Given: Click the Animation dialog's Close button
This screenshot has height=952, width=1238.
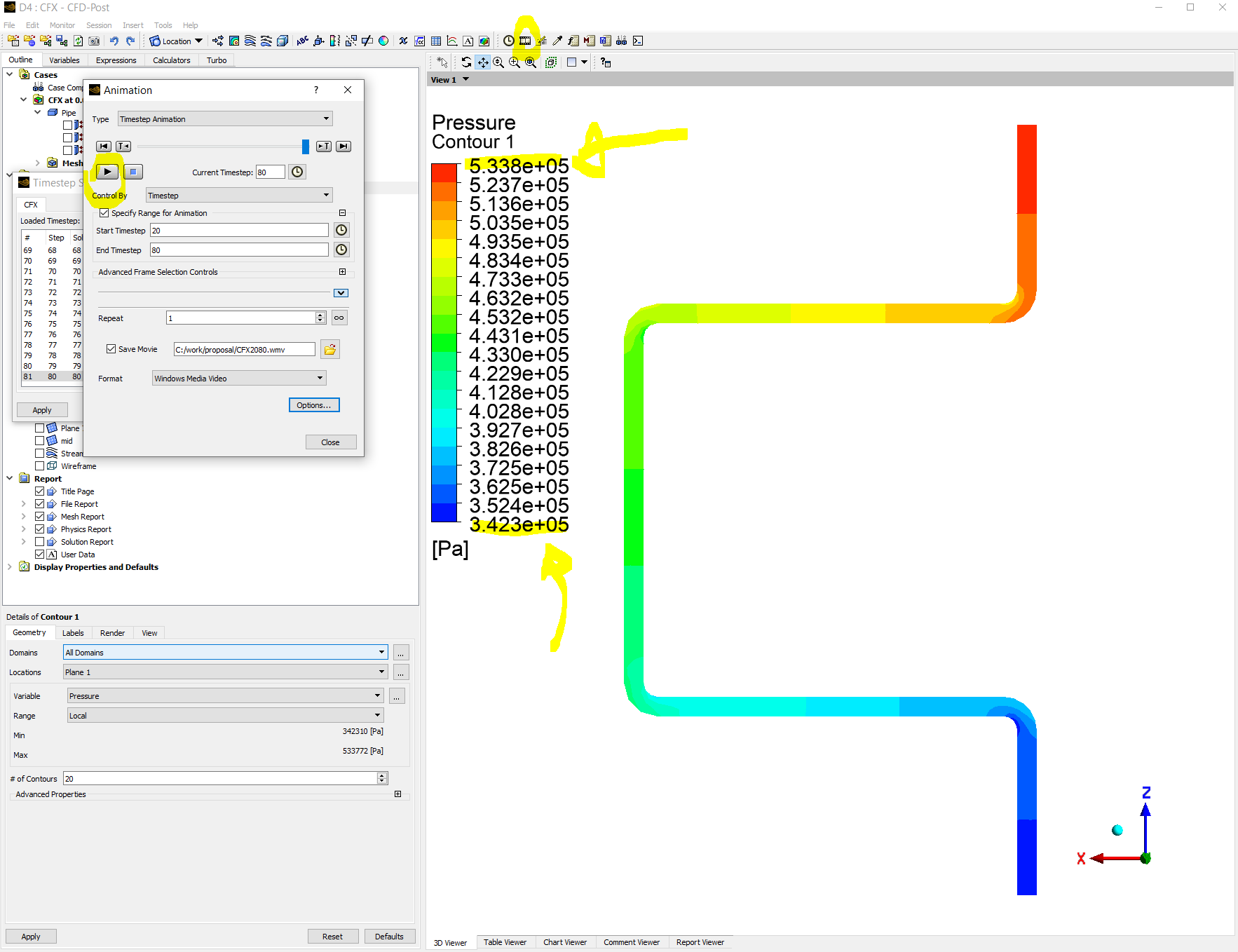Looking at the screenshot, I should (x=331, y=442).
